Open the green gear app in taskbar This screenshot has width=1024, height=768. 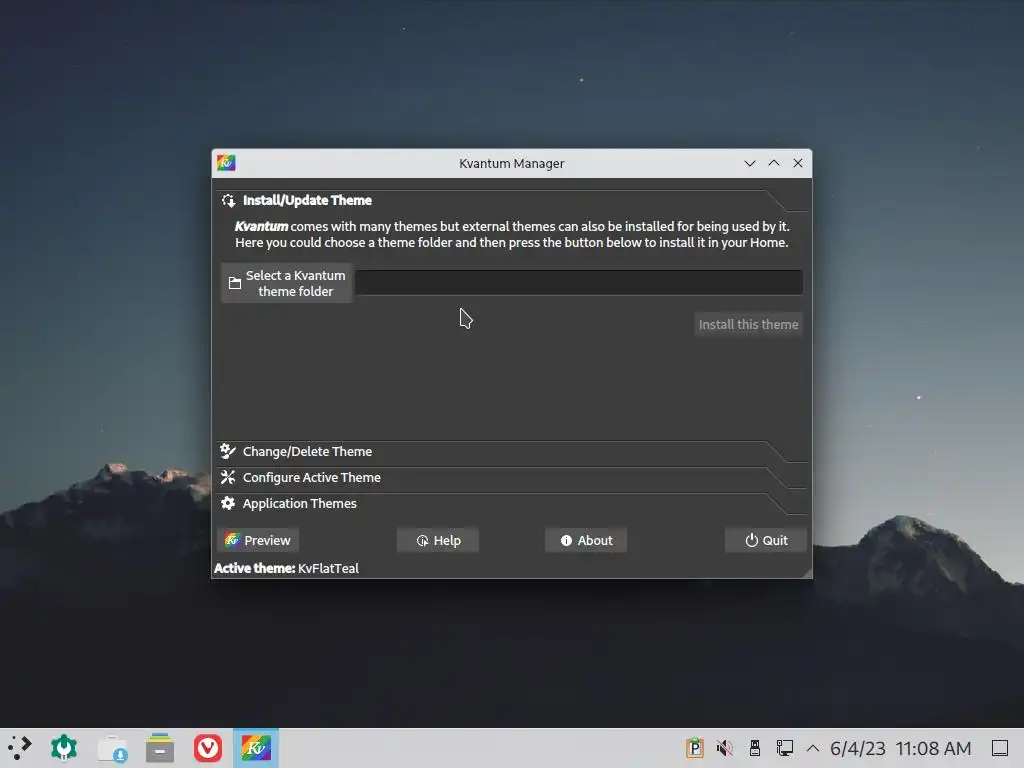[x=64, y=748]
